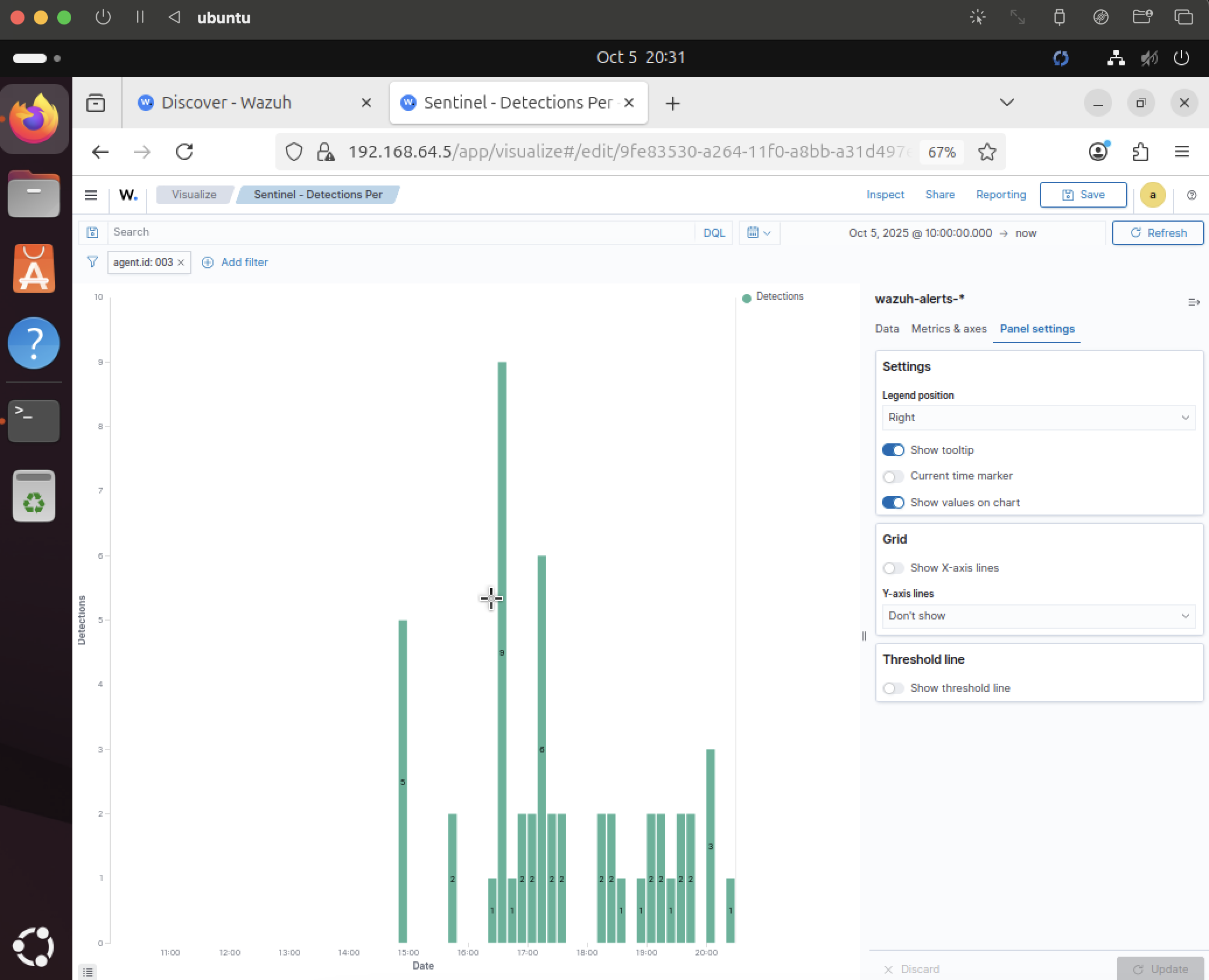
Task: Click the saved query disk icon
Action: pos(92,232)
